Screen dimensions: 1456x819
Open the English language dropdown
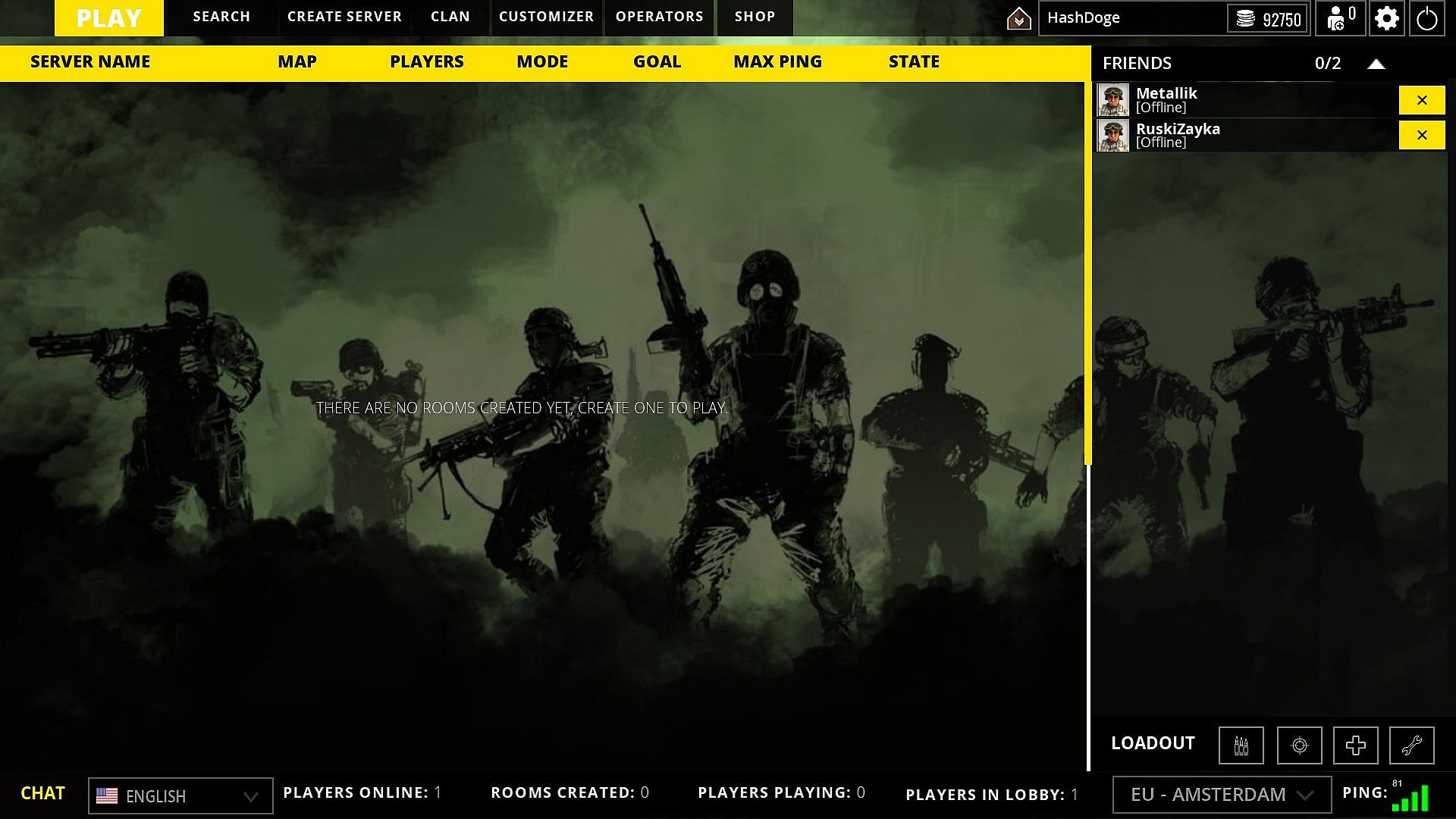pos(180,795)
